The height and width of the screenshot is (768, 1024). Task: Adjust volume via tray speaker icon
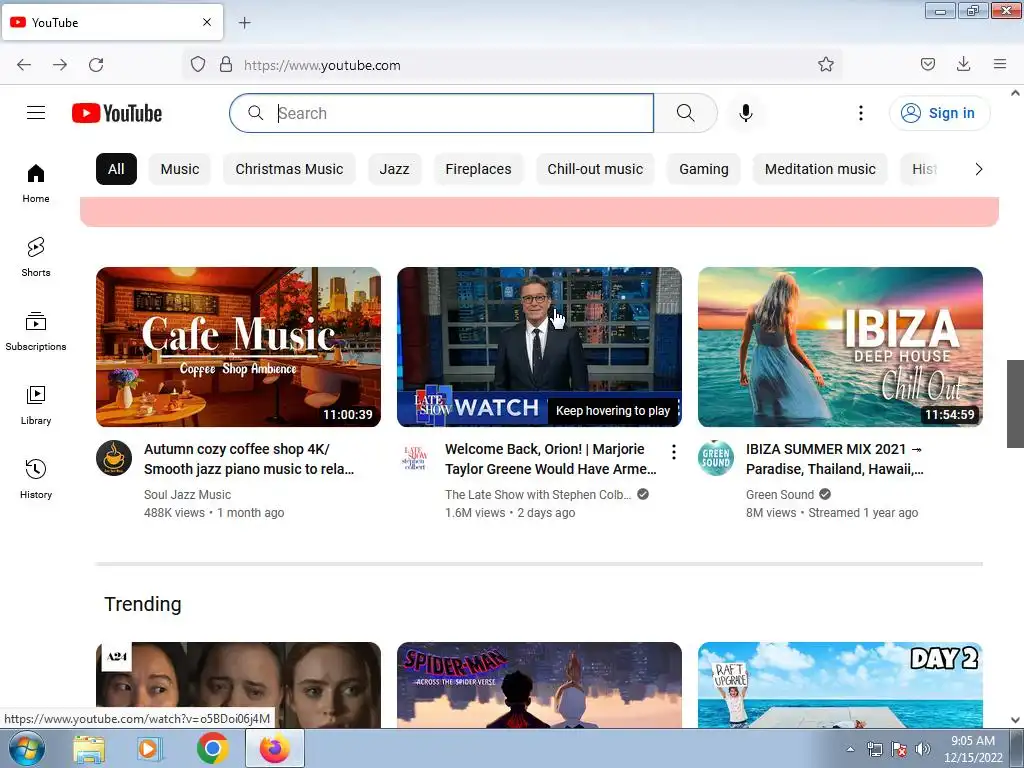pos(923,749)
